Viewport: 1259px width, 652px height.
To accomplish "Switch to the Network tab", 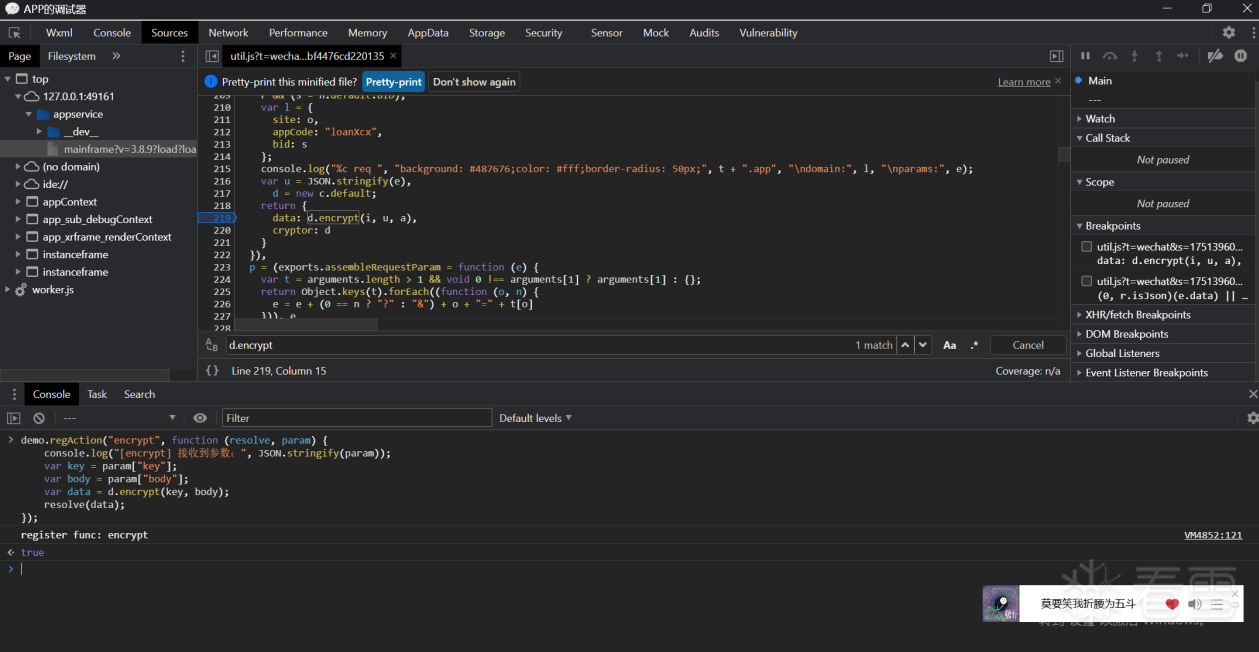I will (228, 33).
